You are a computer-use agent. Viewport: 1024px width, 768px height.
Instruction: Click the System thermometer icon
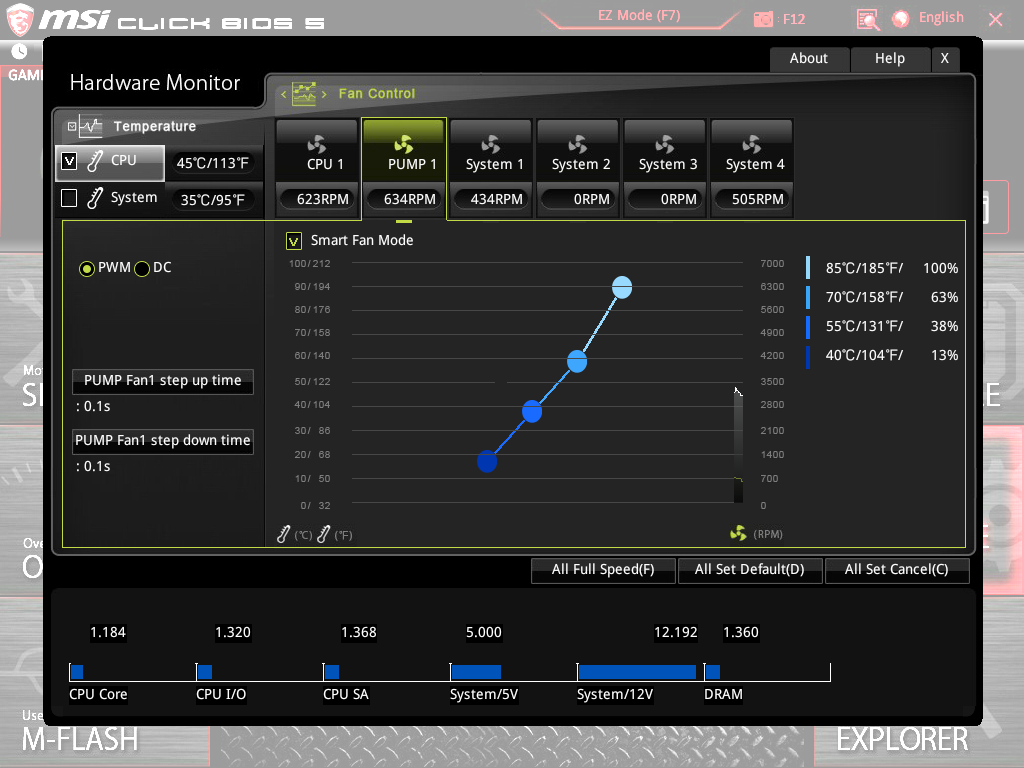click(x=95, y=198)
